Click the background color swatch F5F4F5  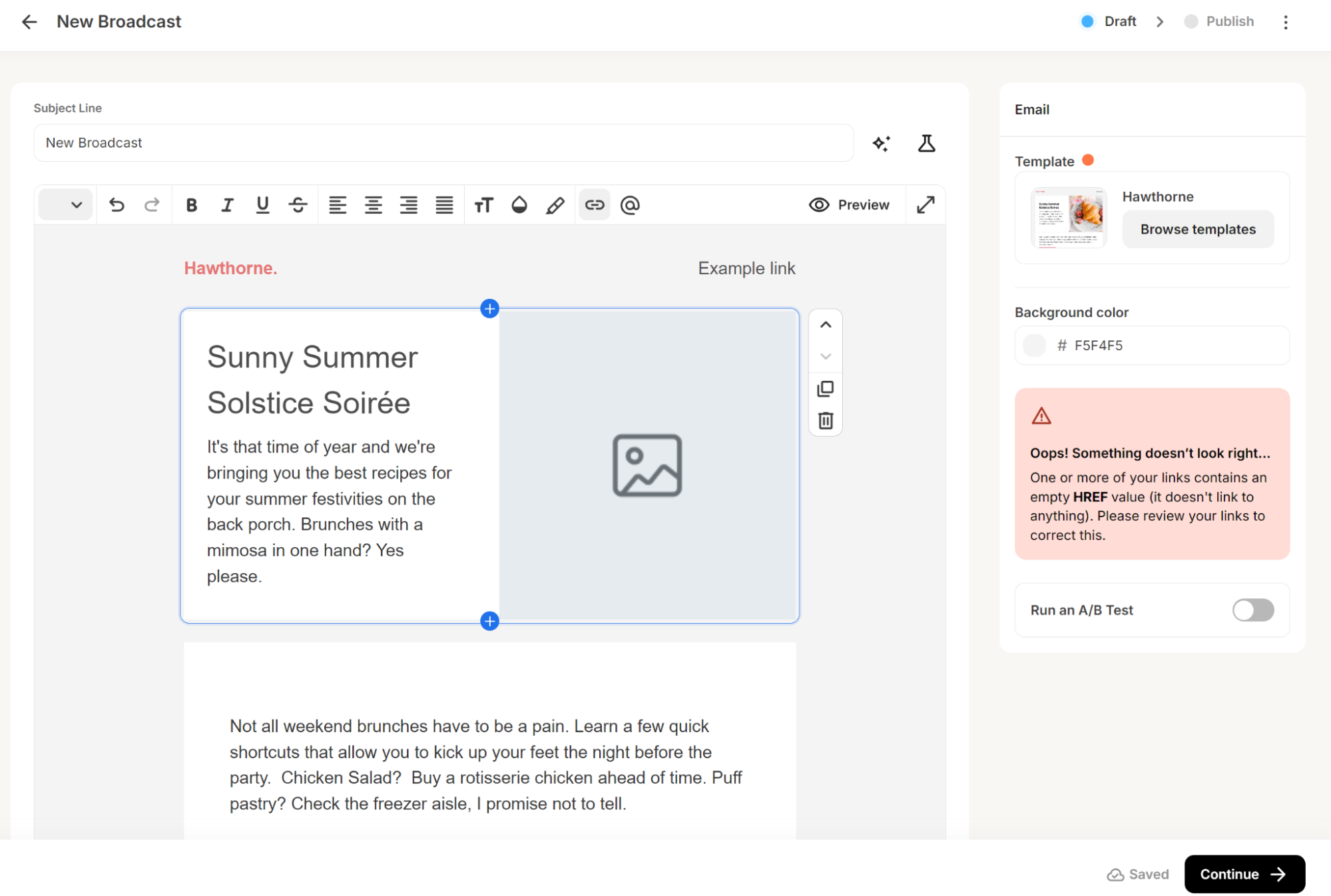tap(1034, 345)
